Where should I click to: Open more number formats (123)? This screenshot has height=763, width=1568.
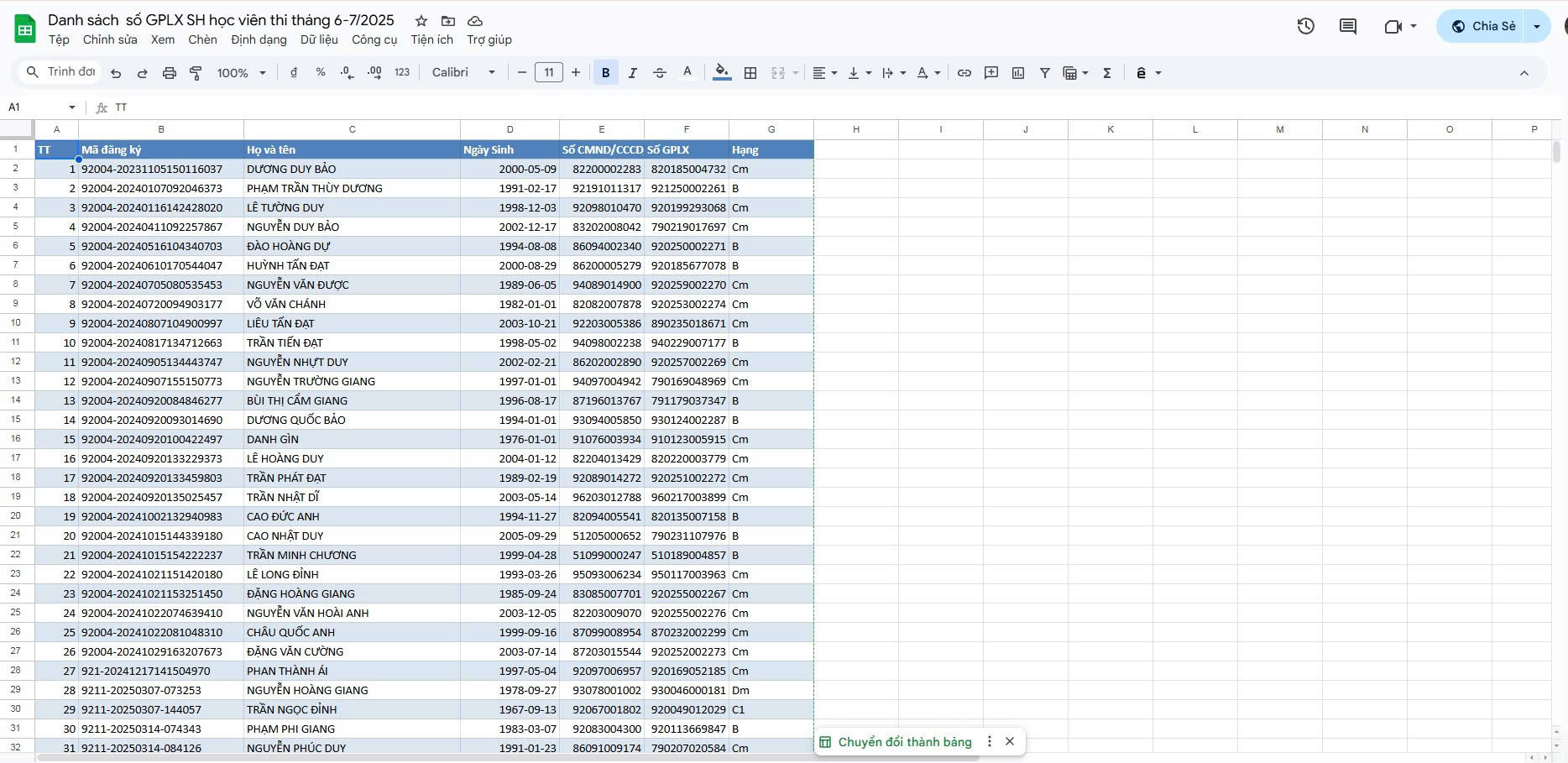pos(402,73)
